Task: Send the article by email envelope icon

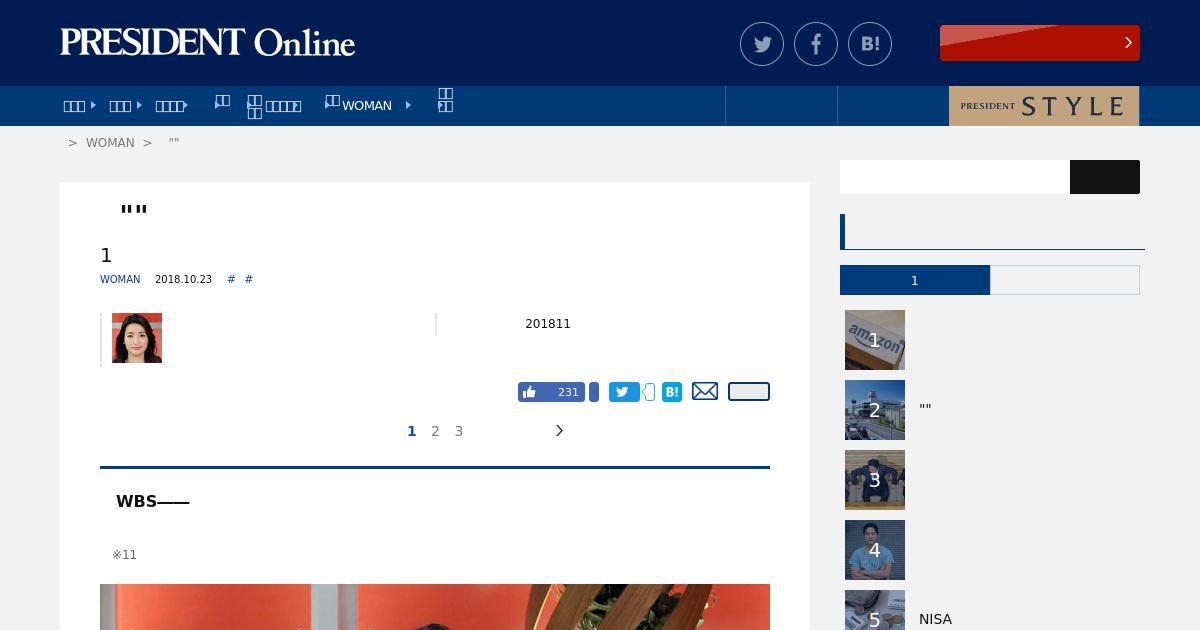Action: coord(705,391)
